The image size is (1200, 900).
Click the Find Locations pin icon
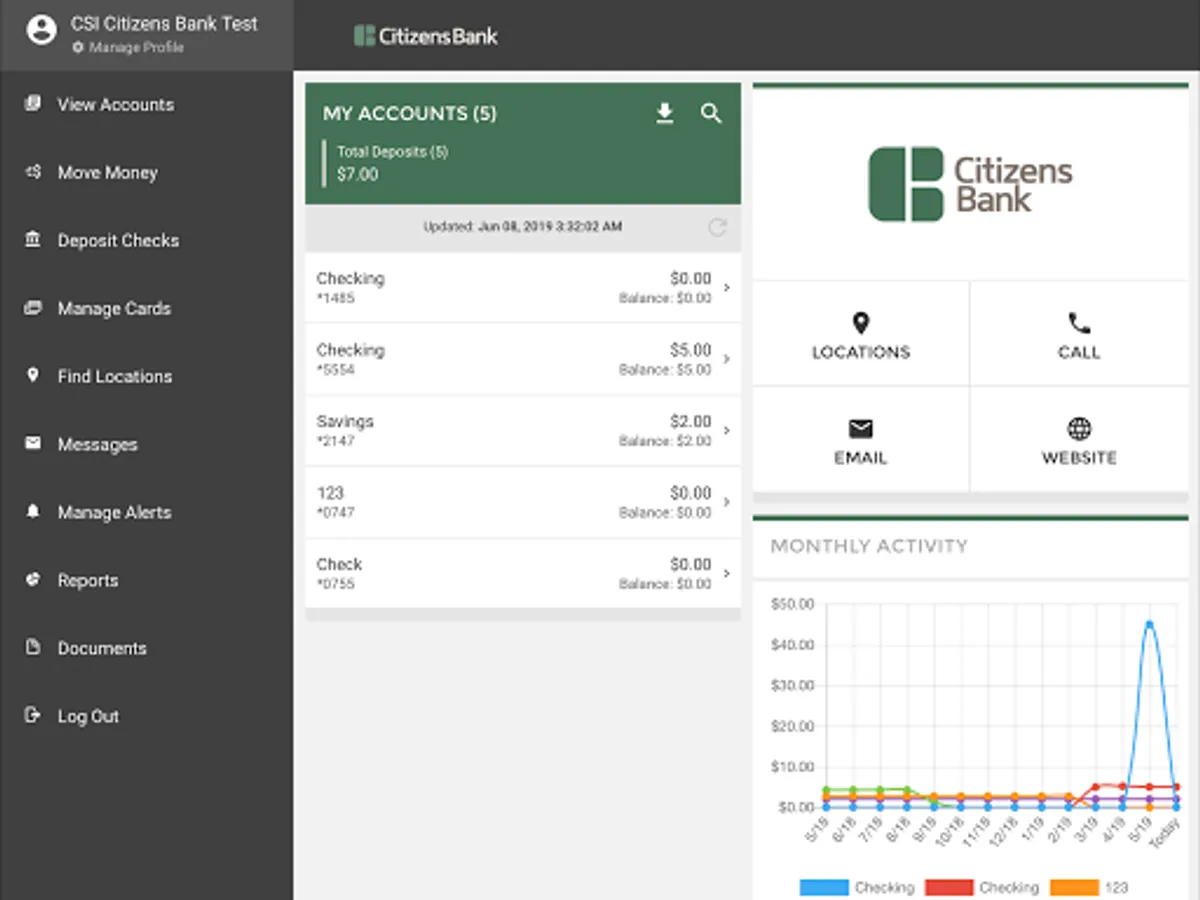33,375
